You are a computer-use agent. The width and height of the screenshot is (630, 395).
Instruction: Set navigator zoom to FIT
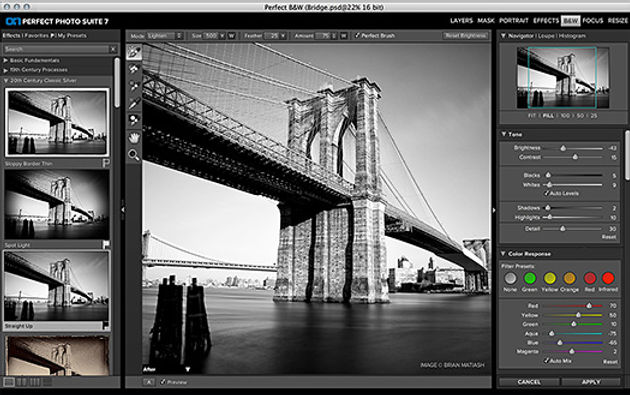(532, 116)
